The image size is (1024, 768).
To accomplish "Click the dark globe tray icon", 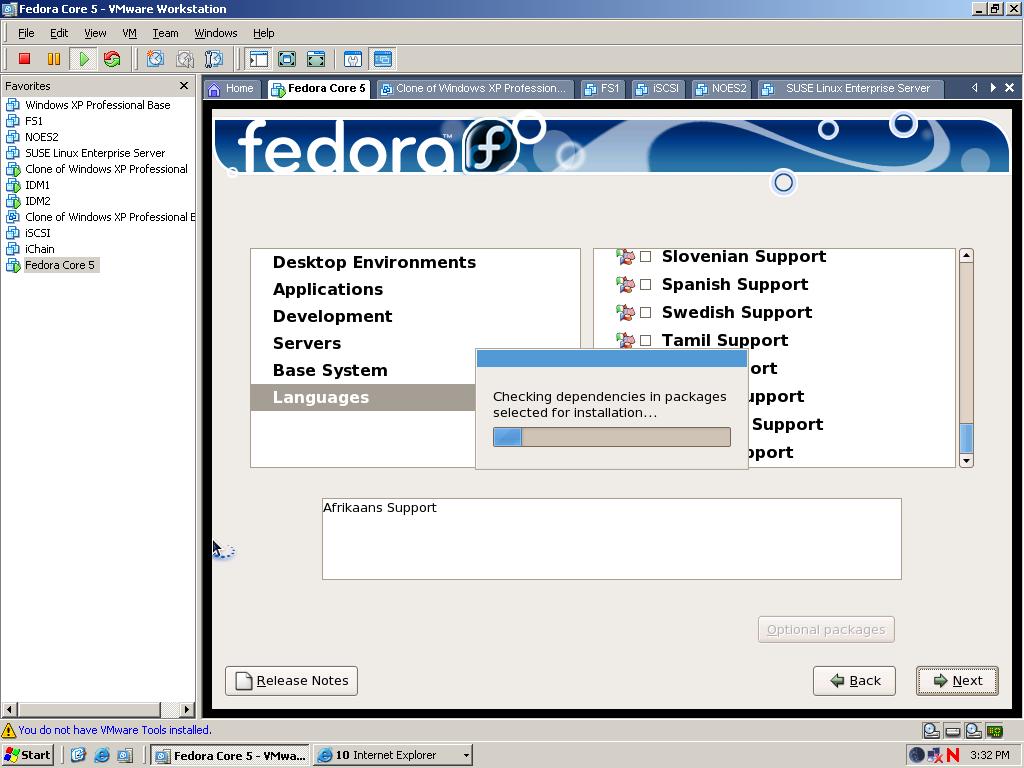I will 917,755.
